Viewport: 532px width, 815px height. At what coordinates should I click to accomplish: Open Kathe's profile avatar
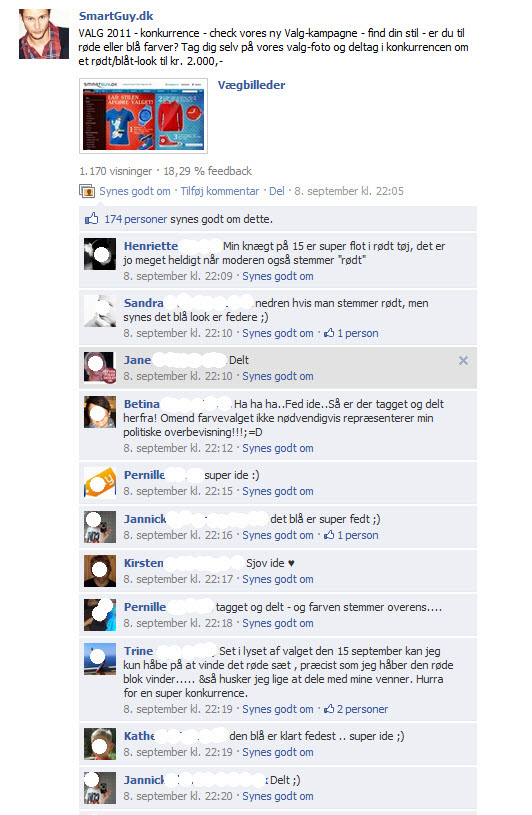pos(100,744)
